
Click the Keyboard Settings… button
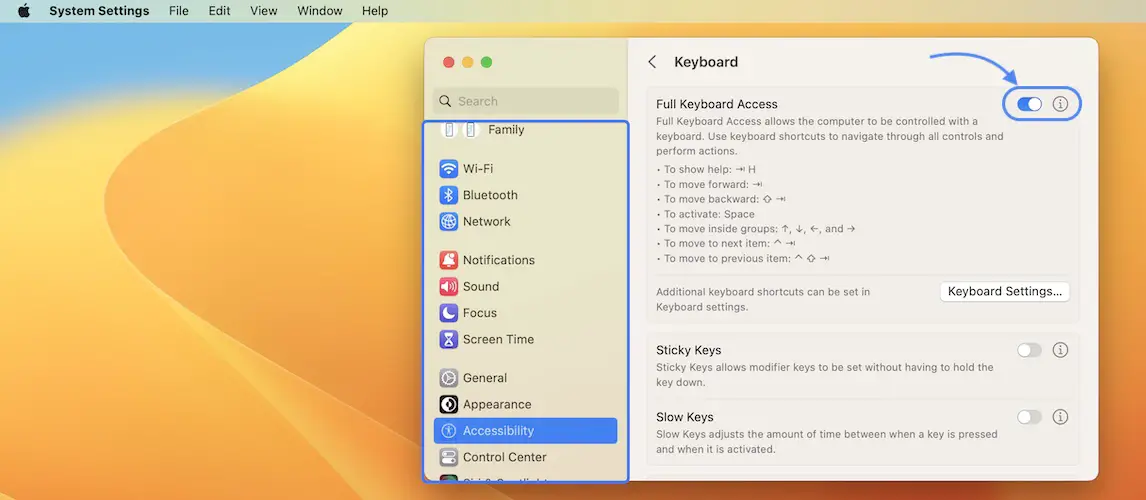1004,292
